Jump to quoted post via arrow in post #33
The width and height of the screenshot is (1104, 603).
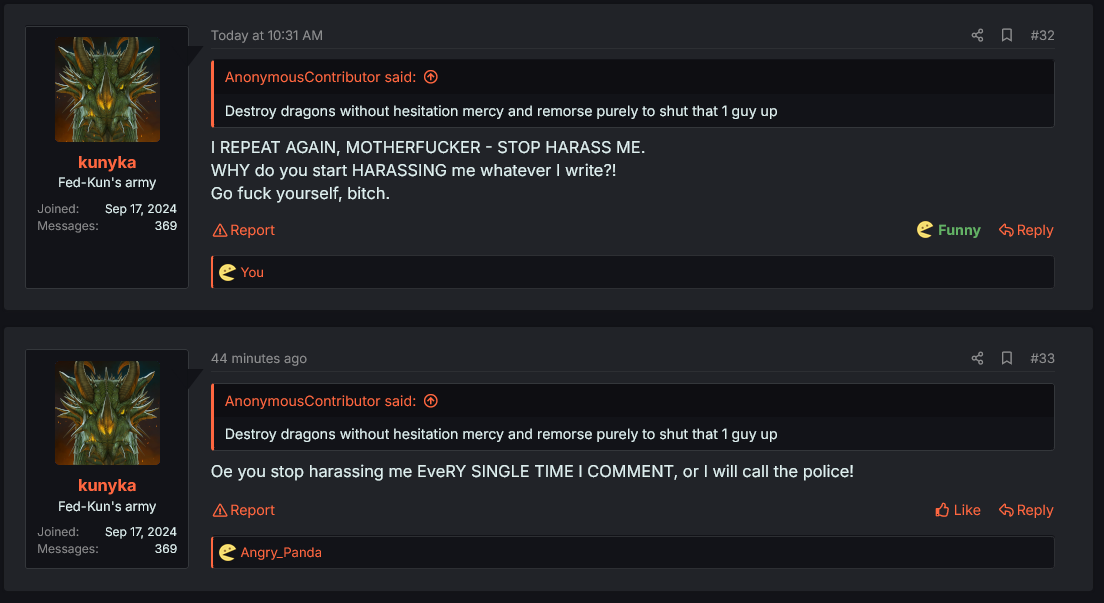(431, 401)
